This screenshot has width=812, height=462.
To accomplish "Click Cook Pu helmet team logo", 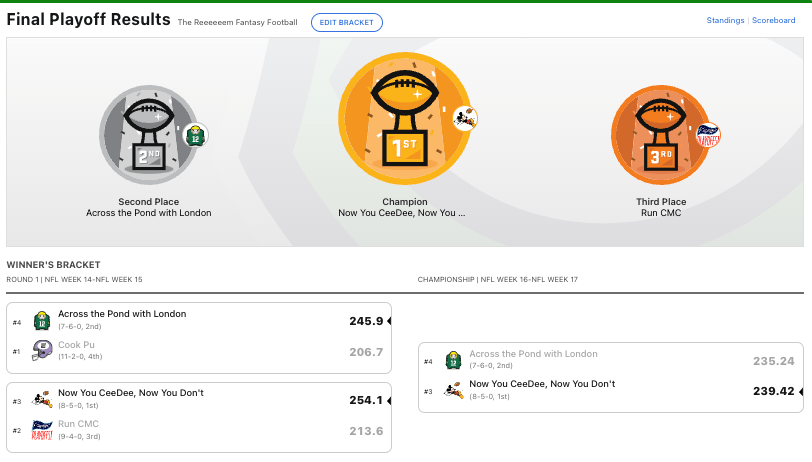I will click(41, 351).
